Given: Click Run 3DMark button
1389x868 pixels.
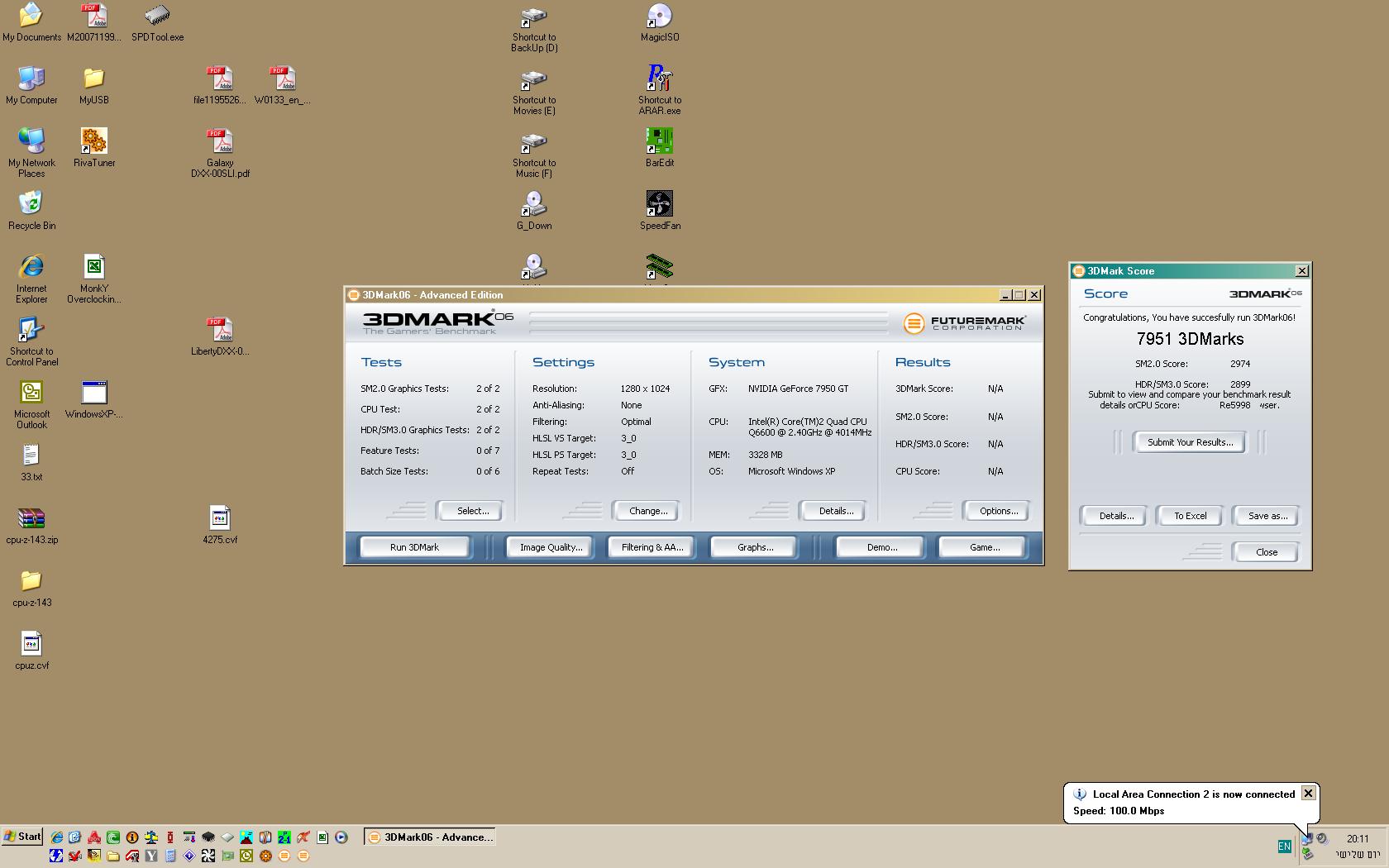Looking at the screenshot, I should pyautogui.click(x=414, y=547).
